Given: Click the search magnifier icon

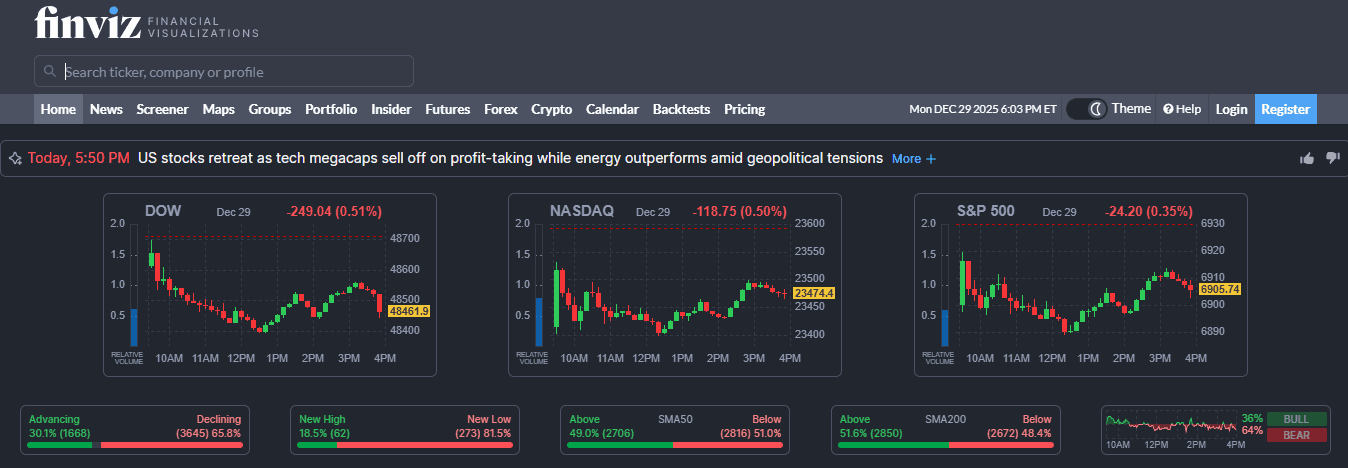Looking at the screenshot, I should 50,72.
